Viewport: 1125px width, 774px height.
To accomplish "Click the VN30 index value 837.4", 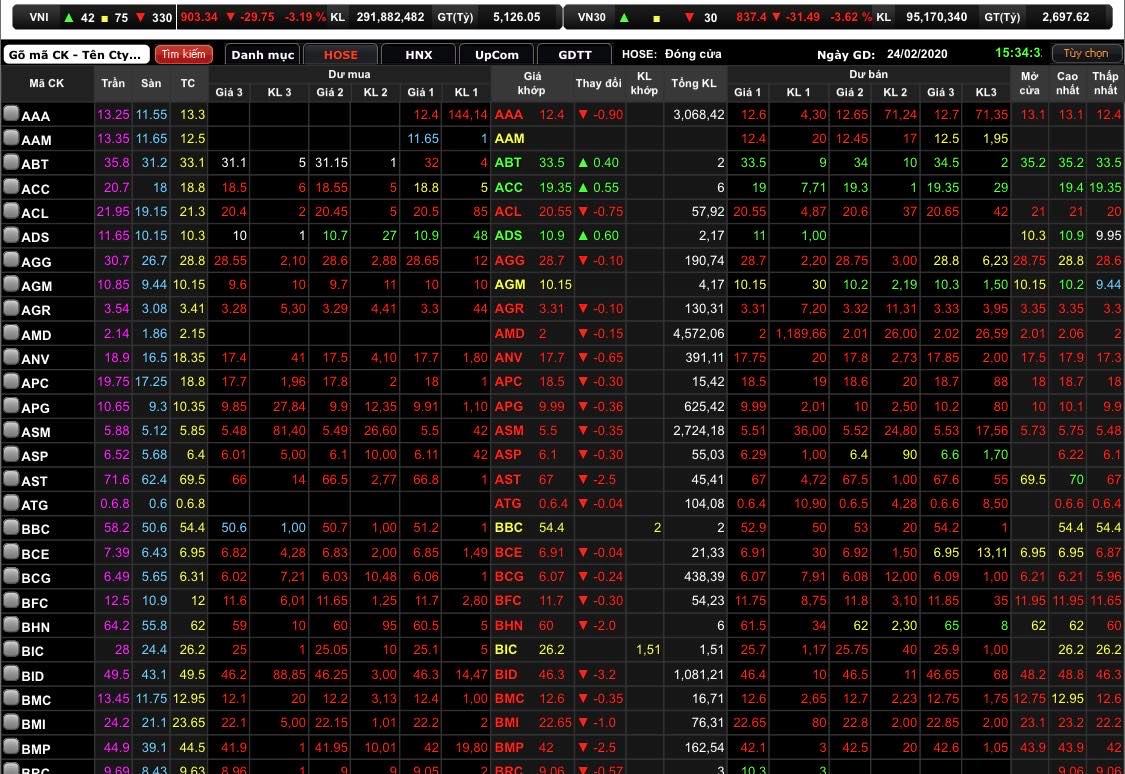I will (751, 16).
